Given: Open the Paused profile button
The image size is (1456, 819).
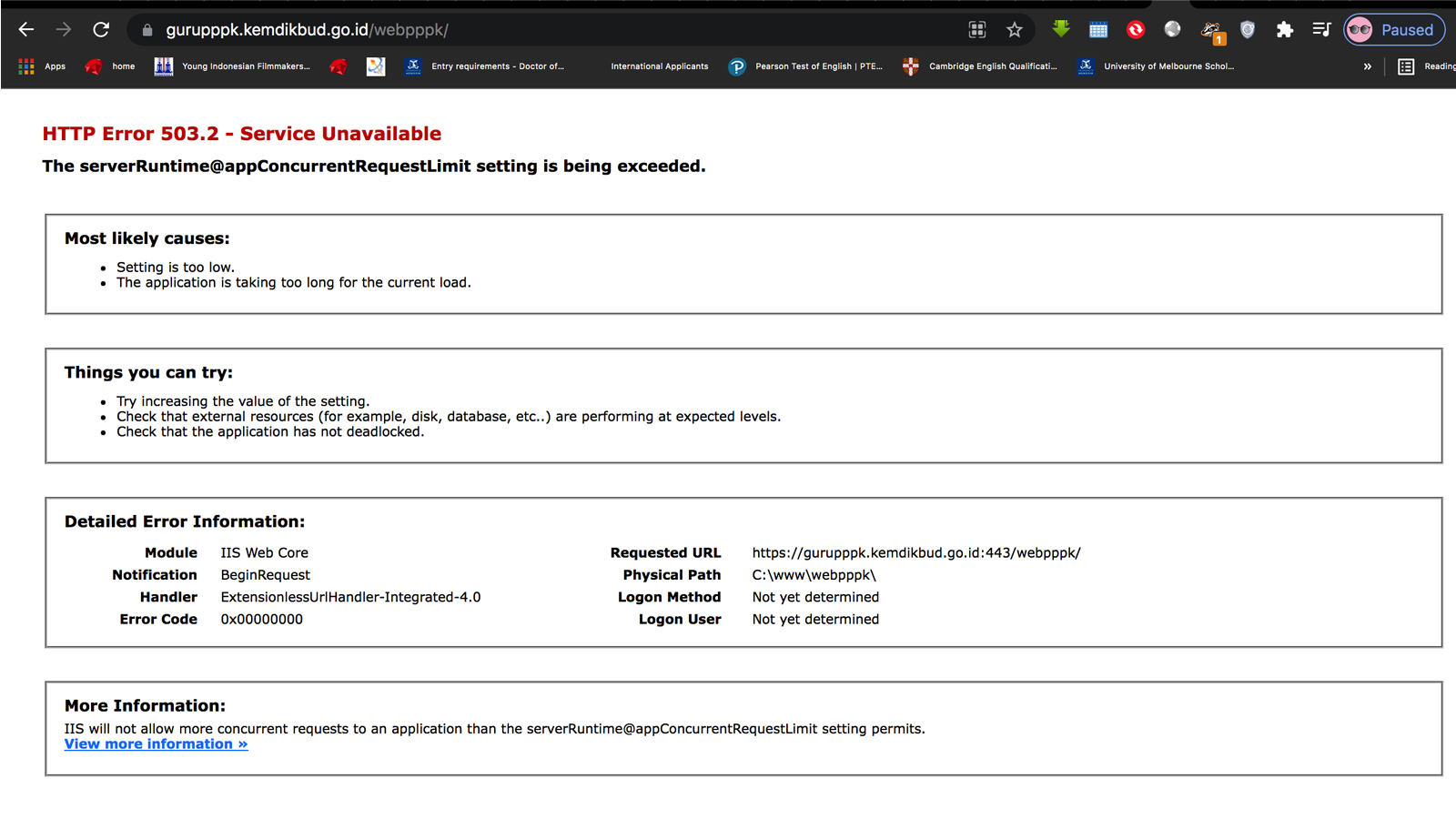Looking at the screenshot, I should tap(1394, 30).
